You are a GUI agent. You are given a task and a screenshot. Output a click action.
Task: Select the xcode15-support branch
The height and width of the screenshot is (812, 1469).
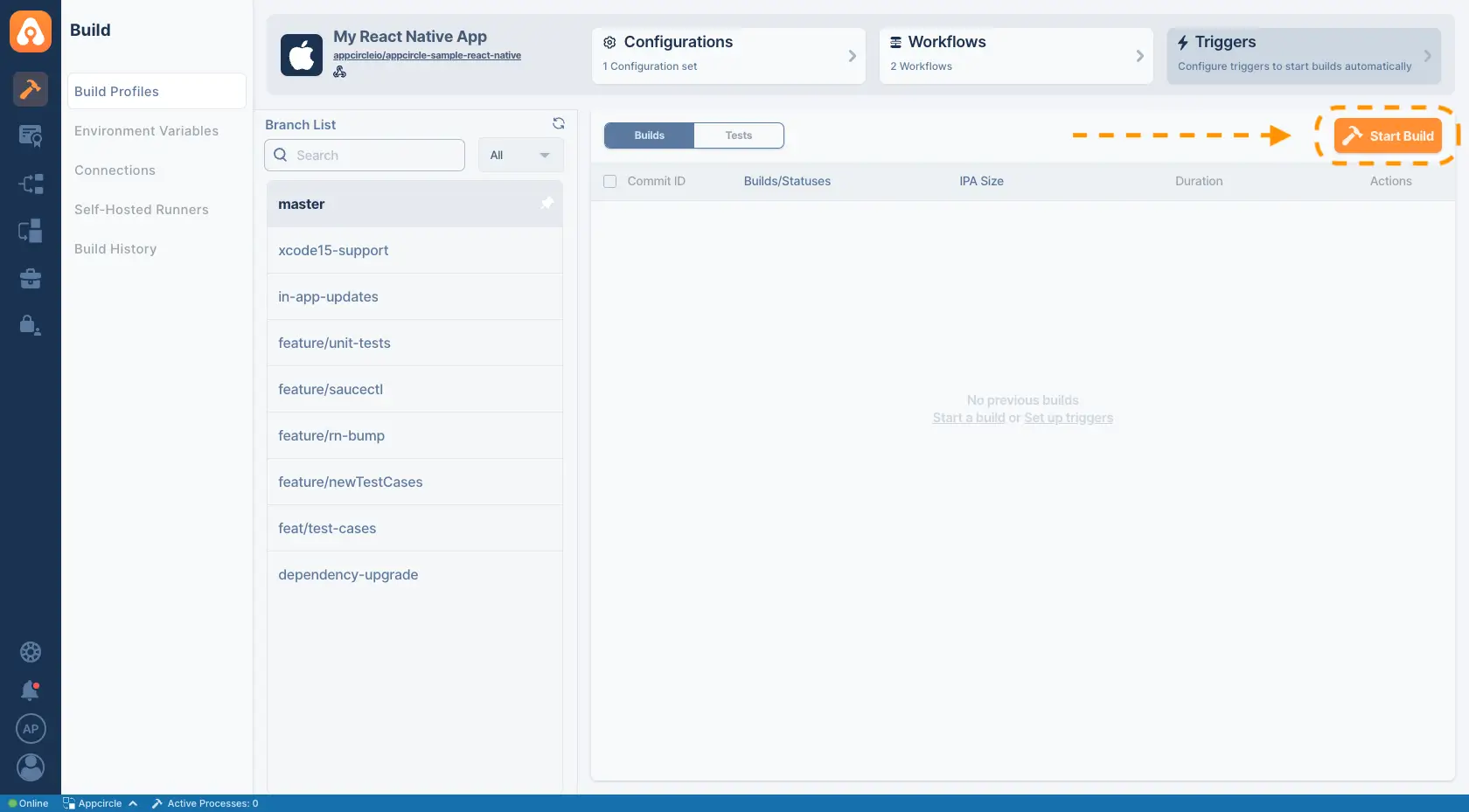pos(414,250)
